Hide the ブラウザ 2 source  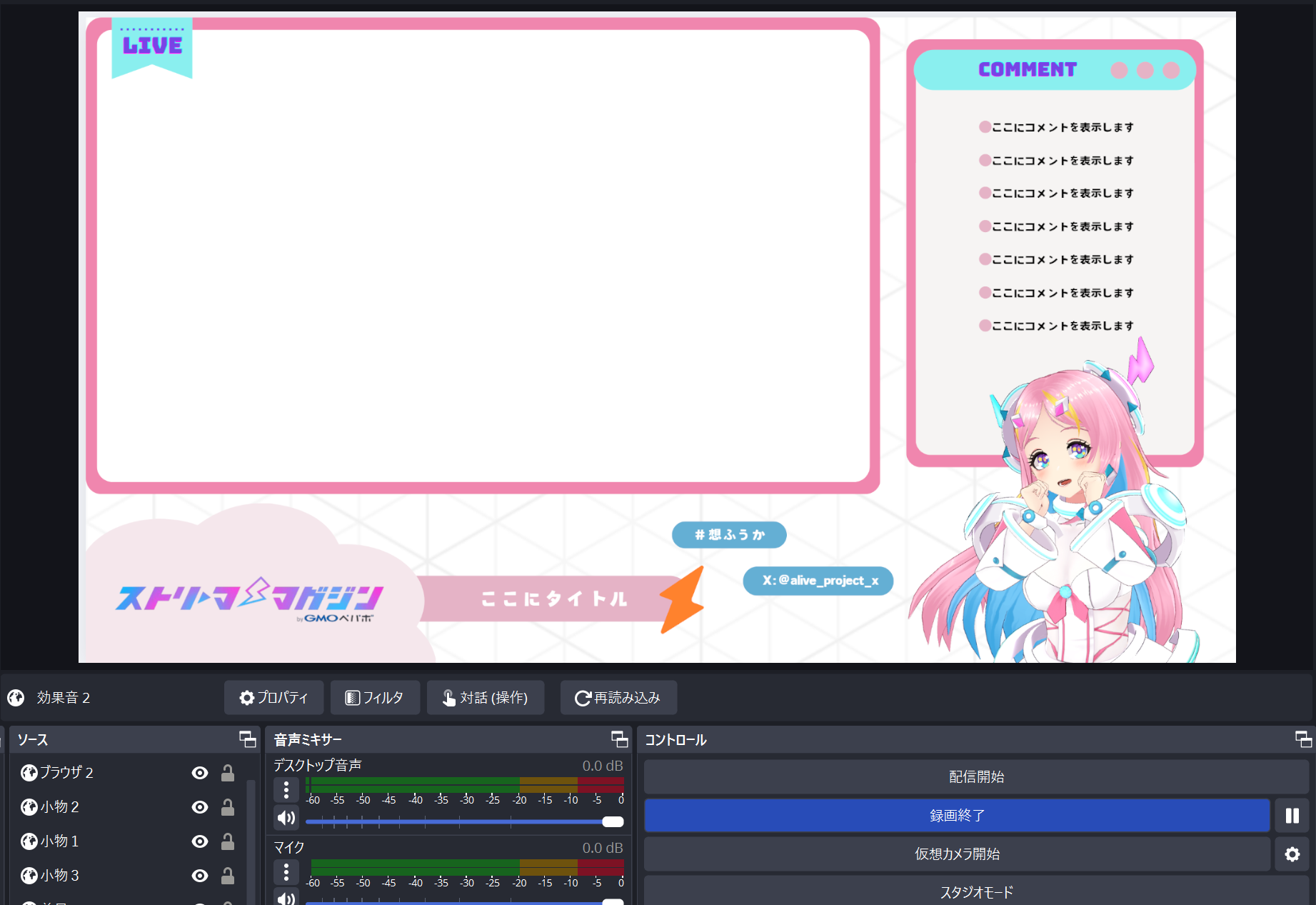[x=200, y=773]
